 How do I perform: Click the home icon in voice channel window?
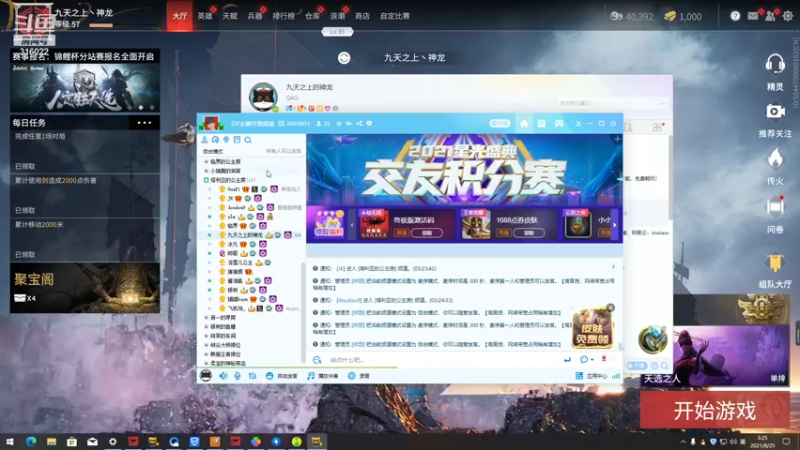(524, 123)
